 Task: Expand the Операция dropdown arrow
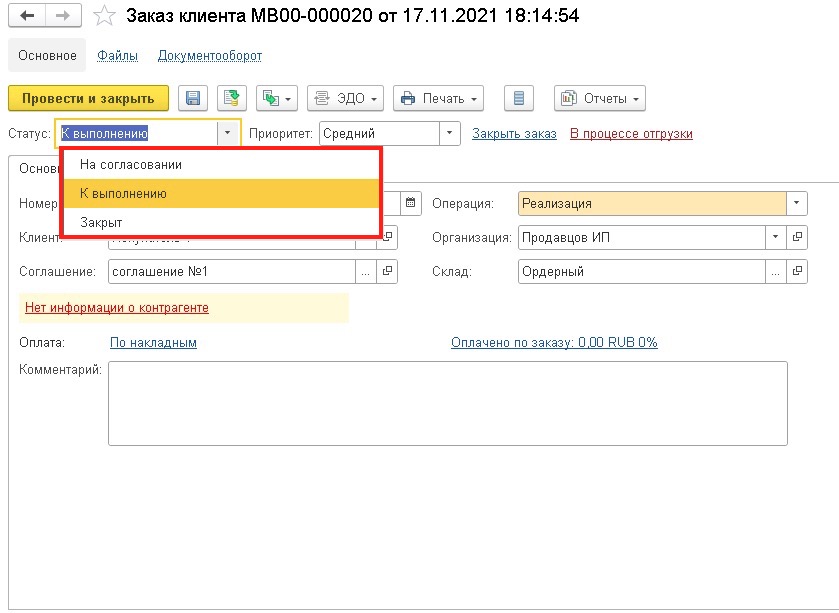[797, 203]
